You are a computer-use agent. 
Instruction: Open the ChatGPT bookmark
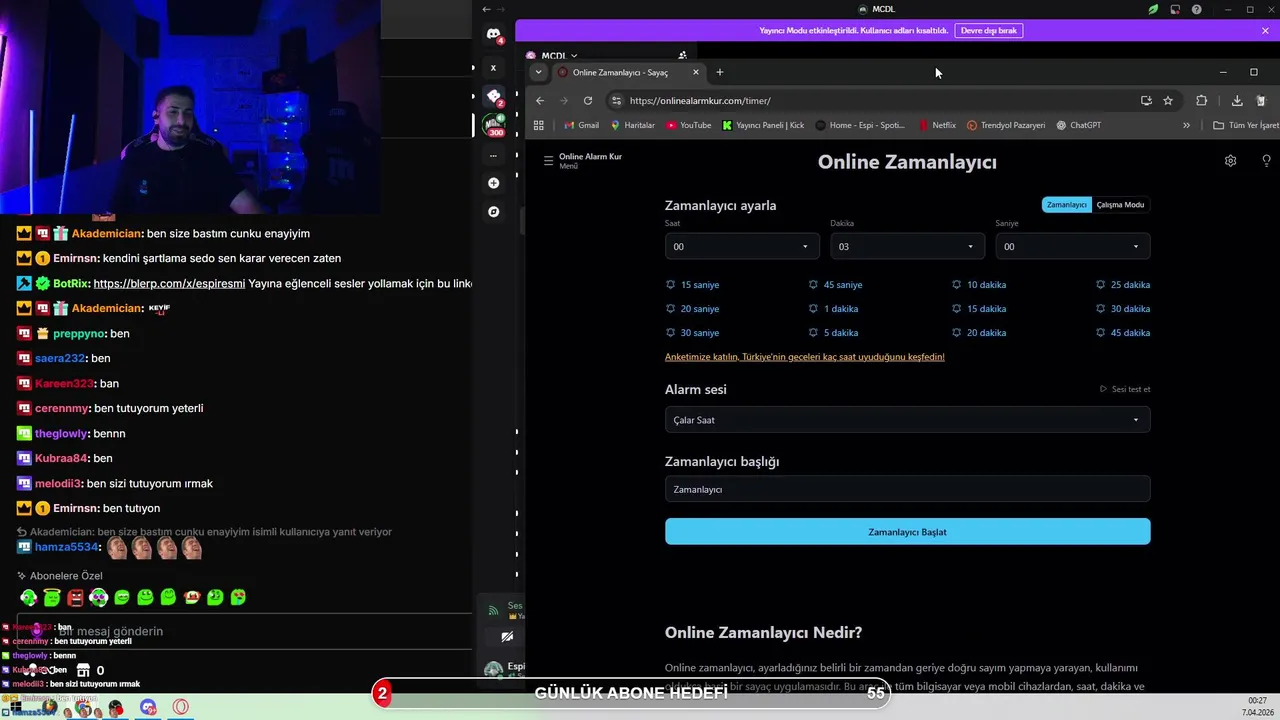pyautogui.click(x=1079, y=125)
